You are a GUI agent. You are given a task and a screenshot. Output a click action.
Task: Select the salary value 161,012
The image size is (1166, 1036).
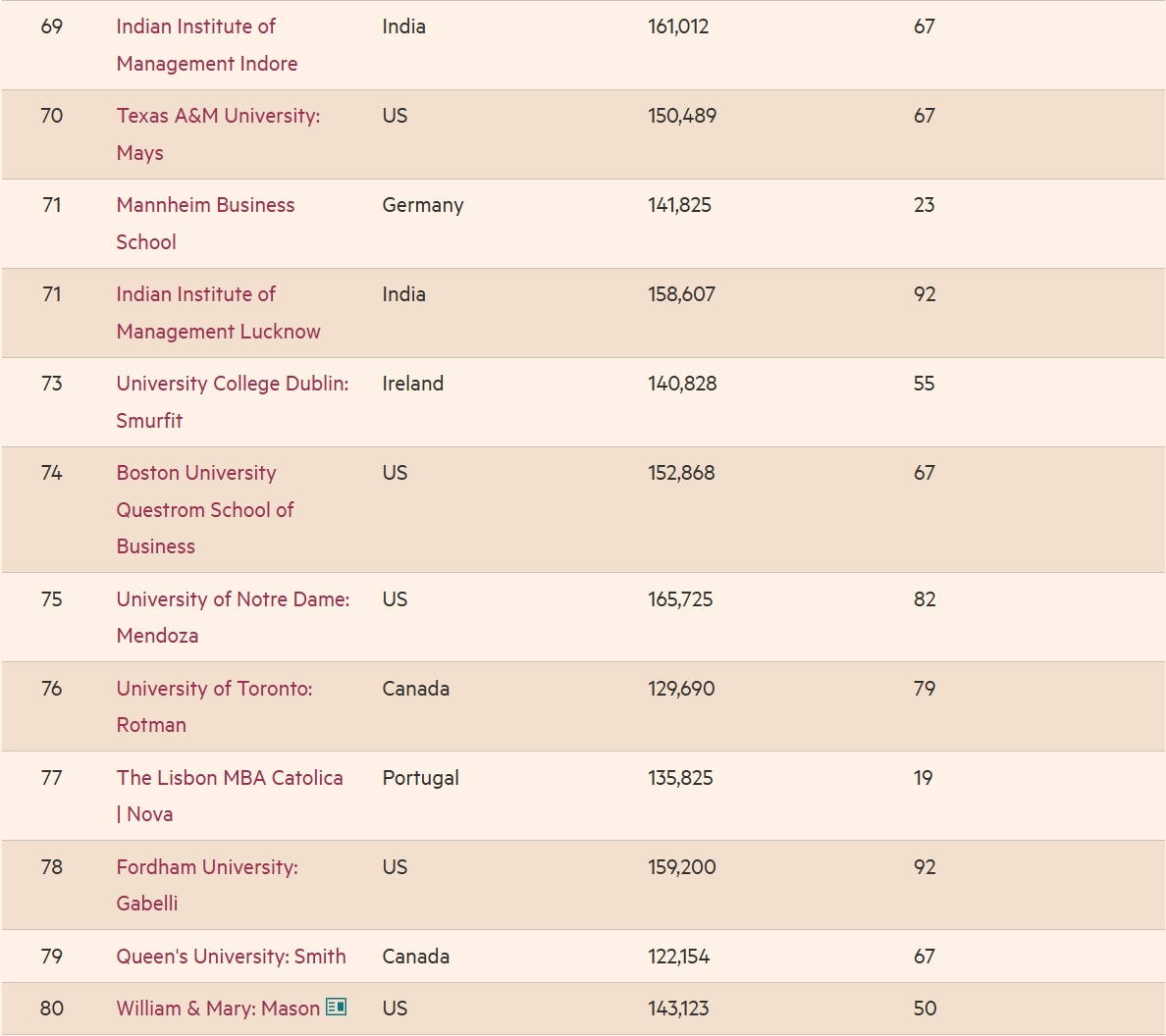pos(678,26)
